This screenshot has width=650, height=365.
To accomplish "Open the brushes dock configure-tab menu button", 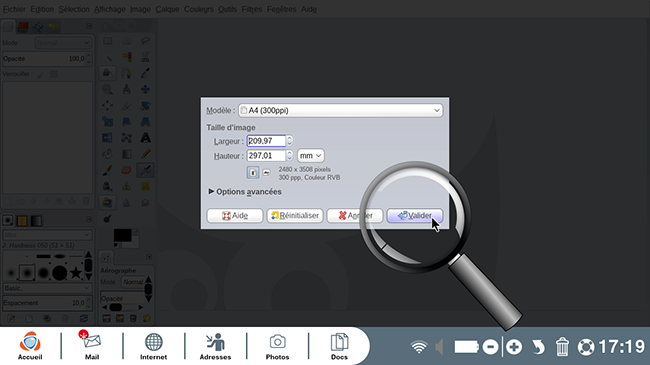I will (x=89, y=219).
